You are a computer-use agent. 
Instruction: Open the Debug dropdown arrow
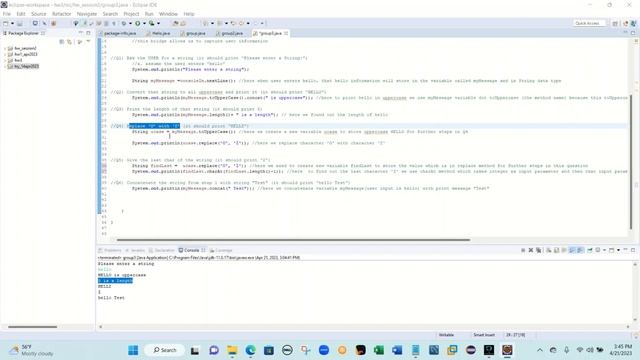[x=130, y=24]
